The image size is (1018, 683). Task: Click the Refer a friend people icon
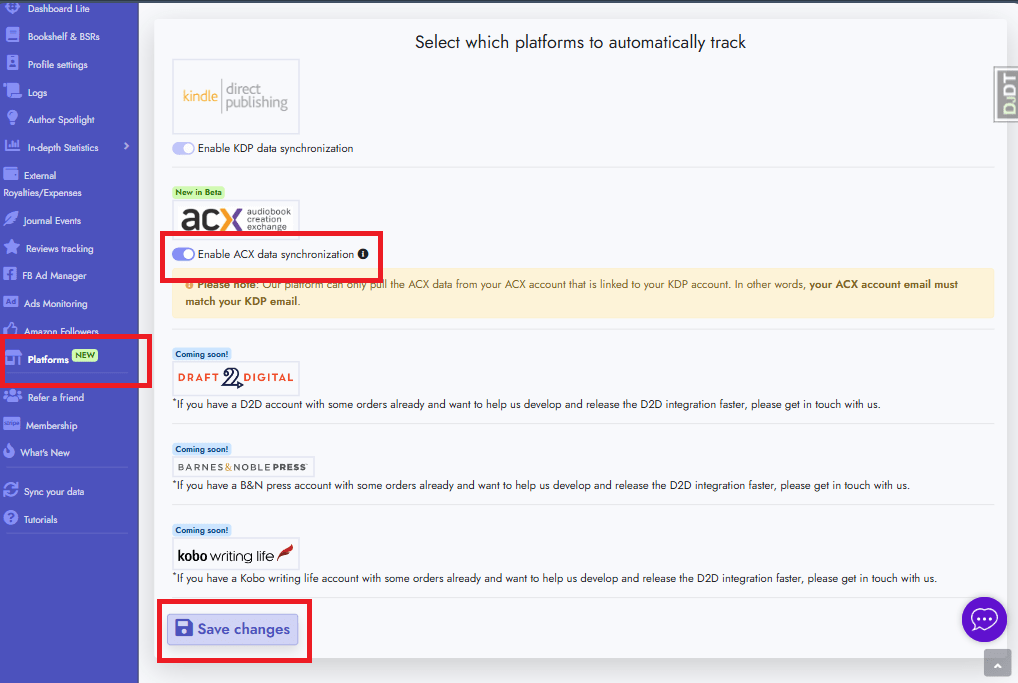pos(12,396)
